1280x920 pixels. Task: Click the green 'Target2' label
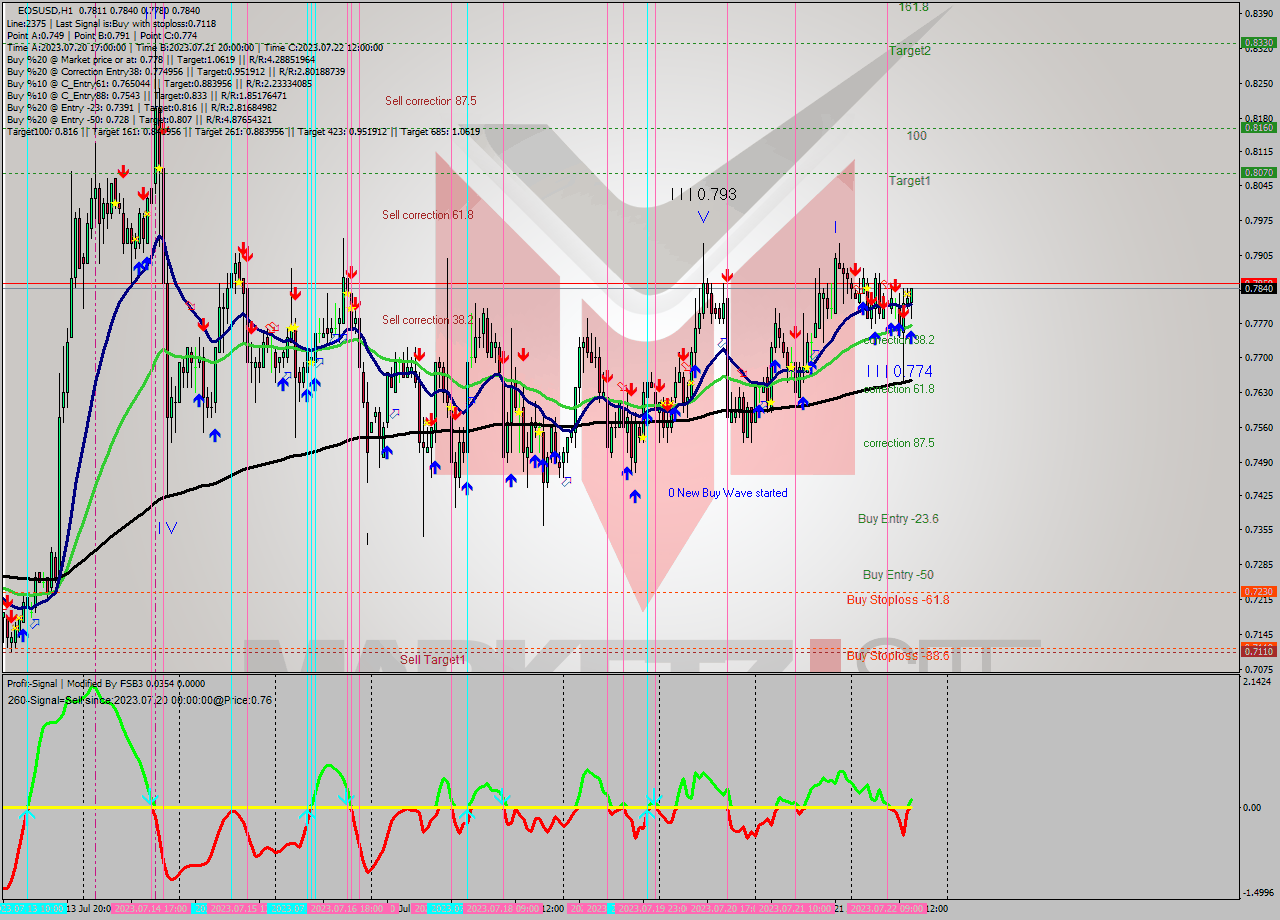pos(910,50)
